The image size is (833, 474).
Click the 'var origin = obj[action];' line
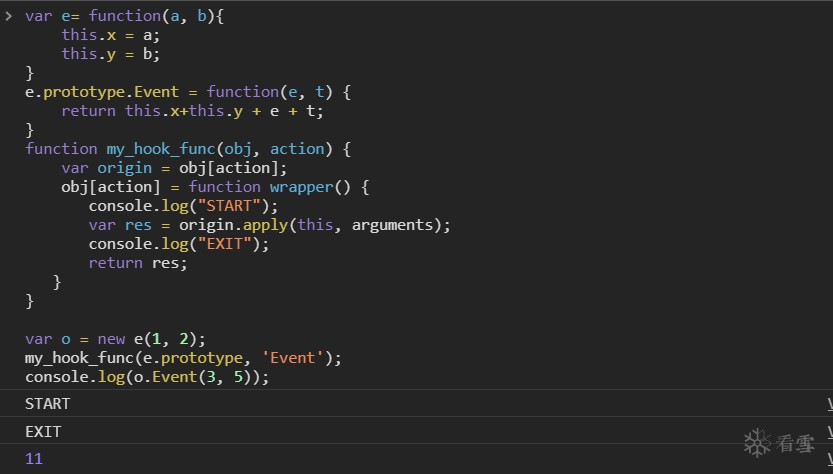tap(174, 168)
